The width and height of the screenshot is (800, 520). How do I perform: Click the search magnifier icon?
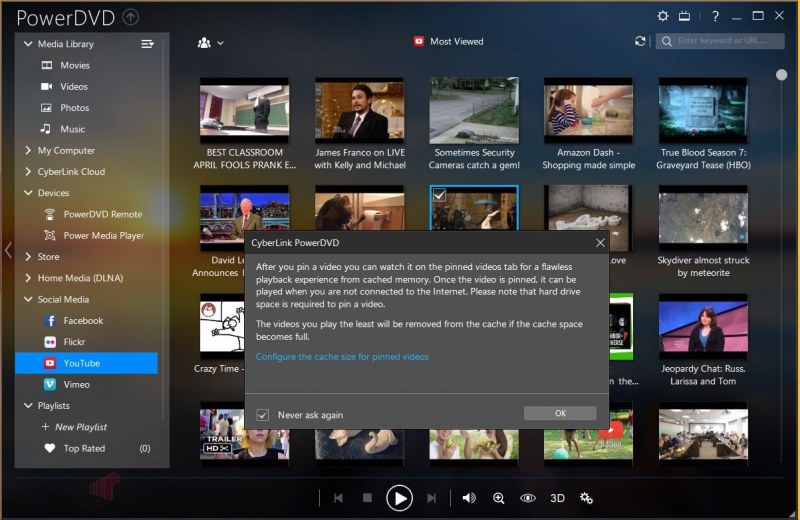click(666, 41)
